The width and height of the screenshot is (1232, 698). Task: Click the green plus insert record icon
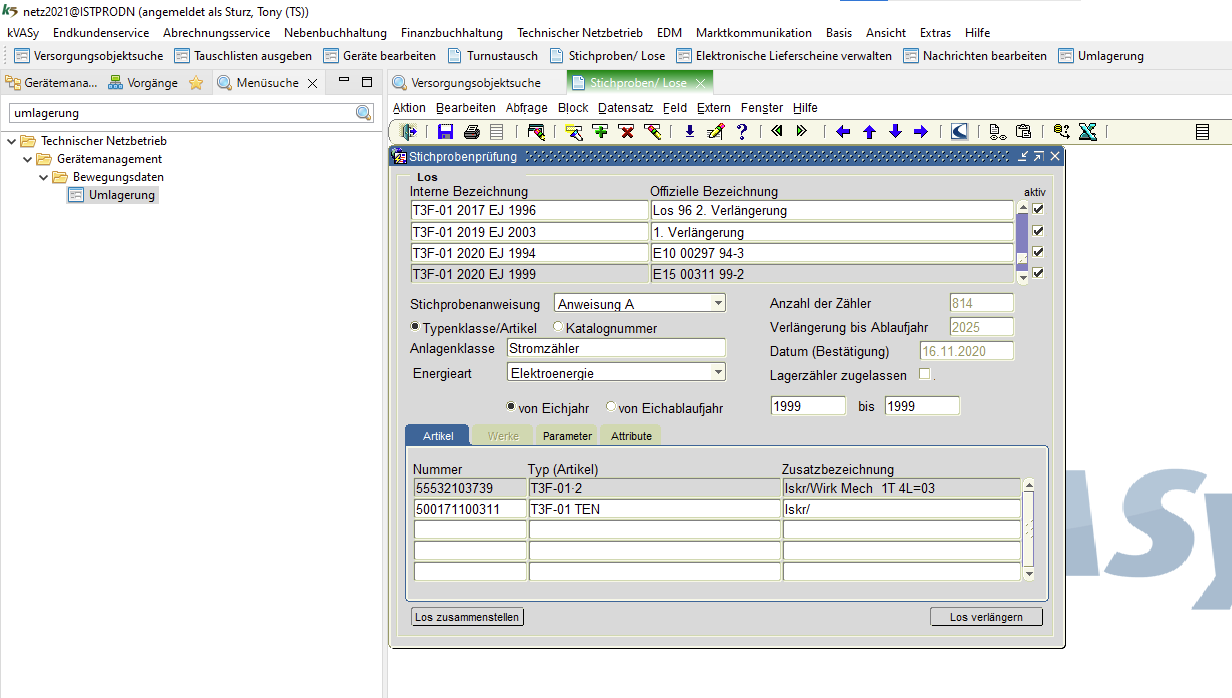point(600,131)
